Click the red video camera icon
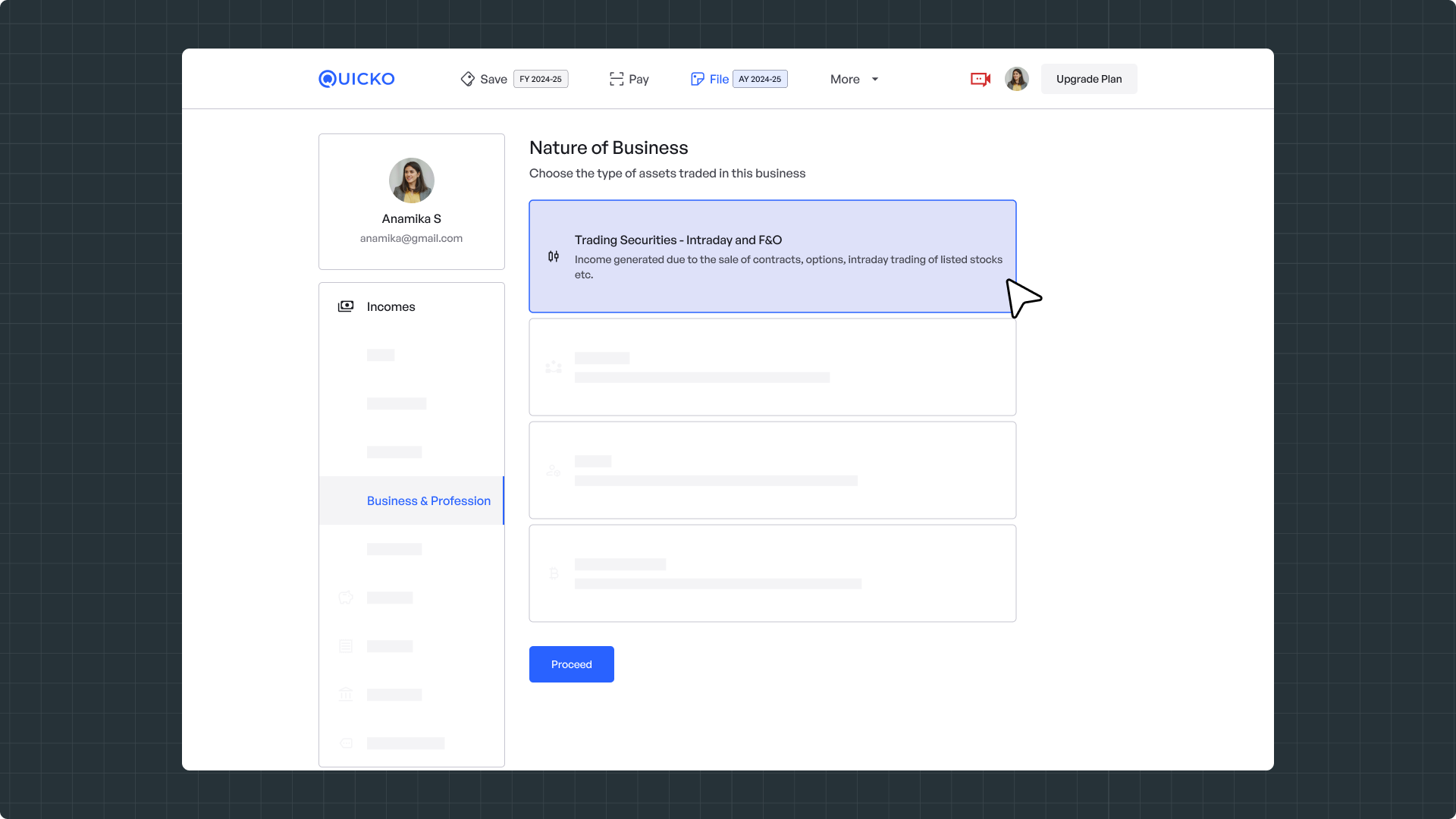 [981, 79]
